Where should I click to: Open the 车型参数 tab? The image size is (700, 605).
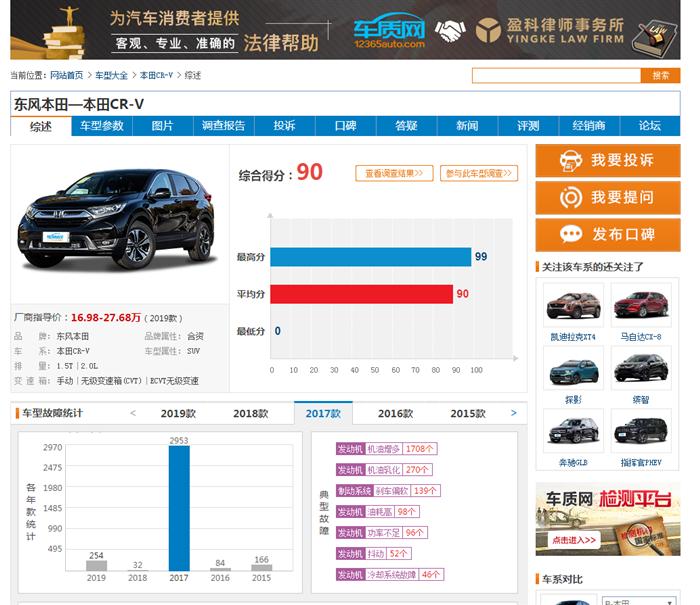102,126
